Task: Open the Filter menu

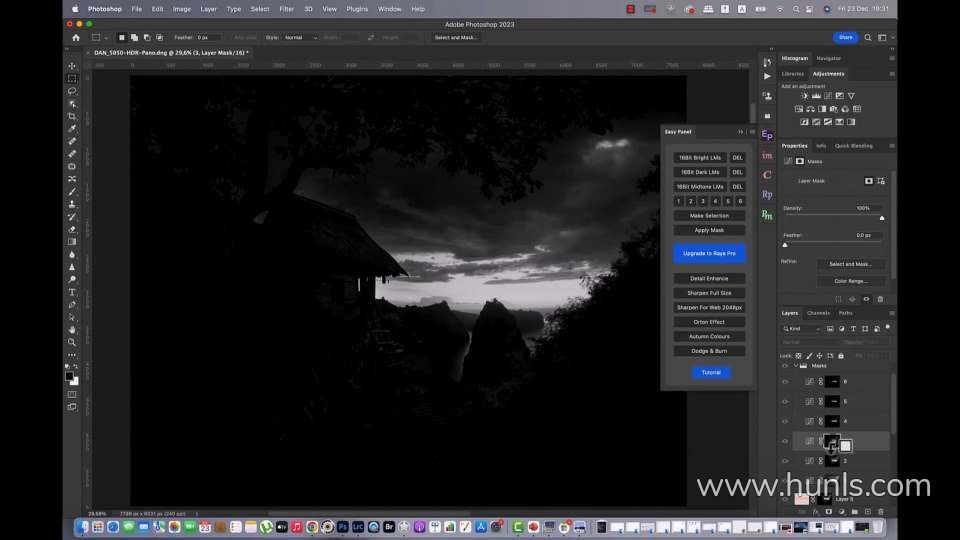Action: (286, 9)
